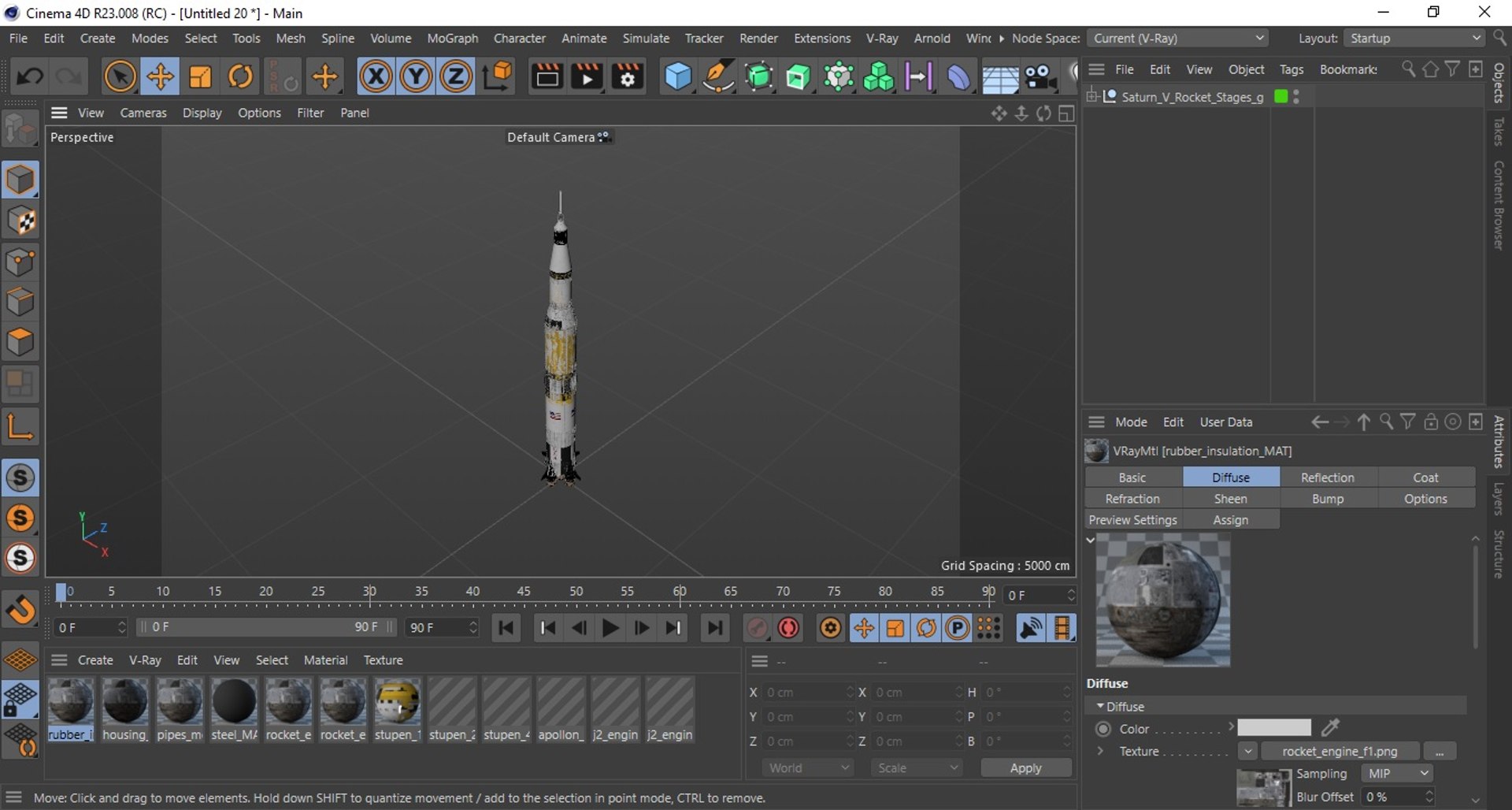Select the Live Selection tool
1512x810 pixels.
point(120,76)
